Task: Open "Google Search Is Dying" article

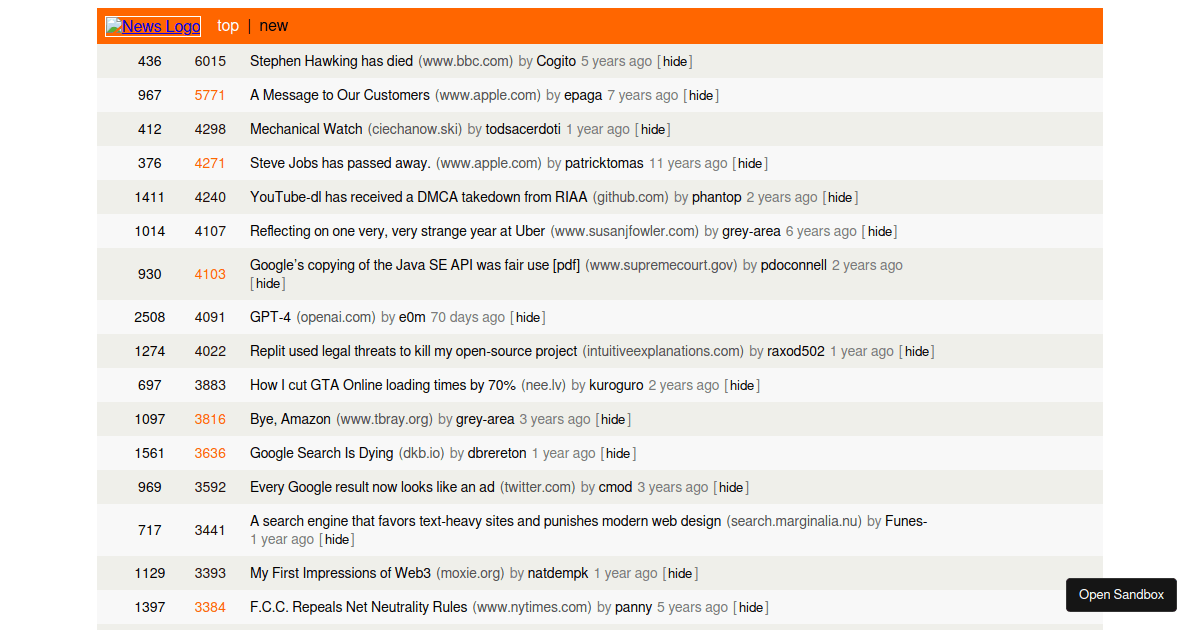Action: 321,453
